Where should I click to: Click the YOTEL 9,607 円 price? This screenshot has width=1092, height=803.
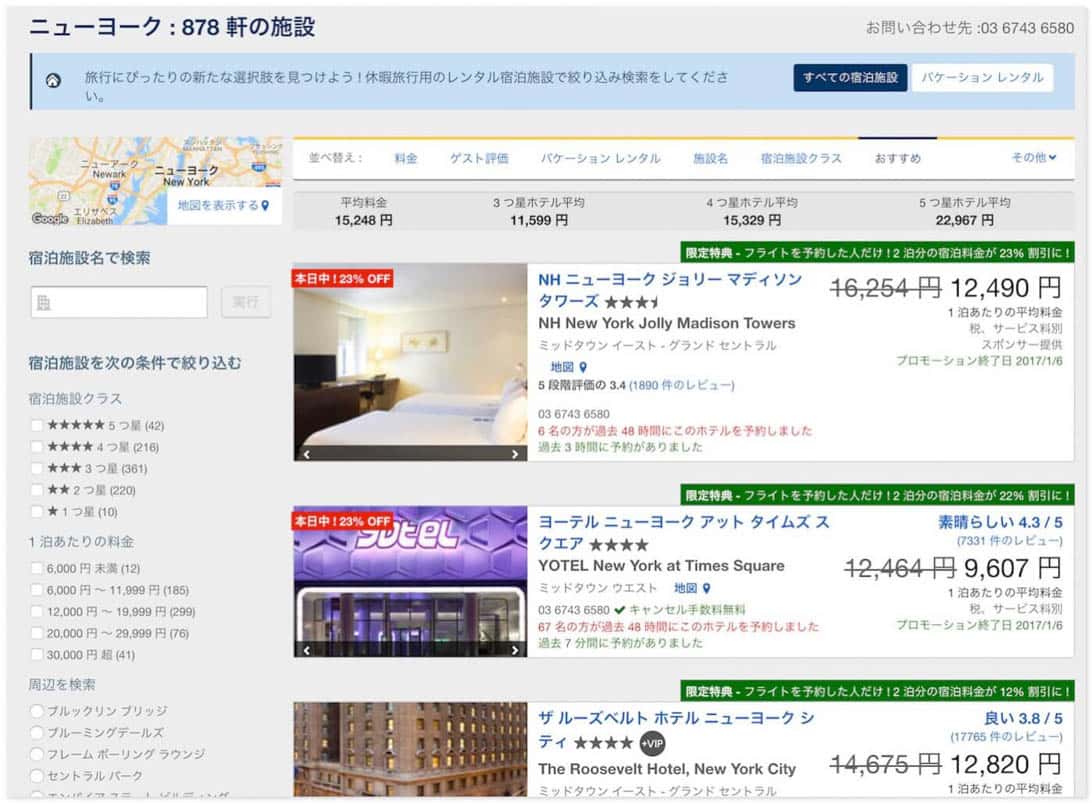1013,568
